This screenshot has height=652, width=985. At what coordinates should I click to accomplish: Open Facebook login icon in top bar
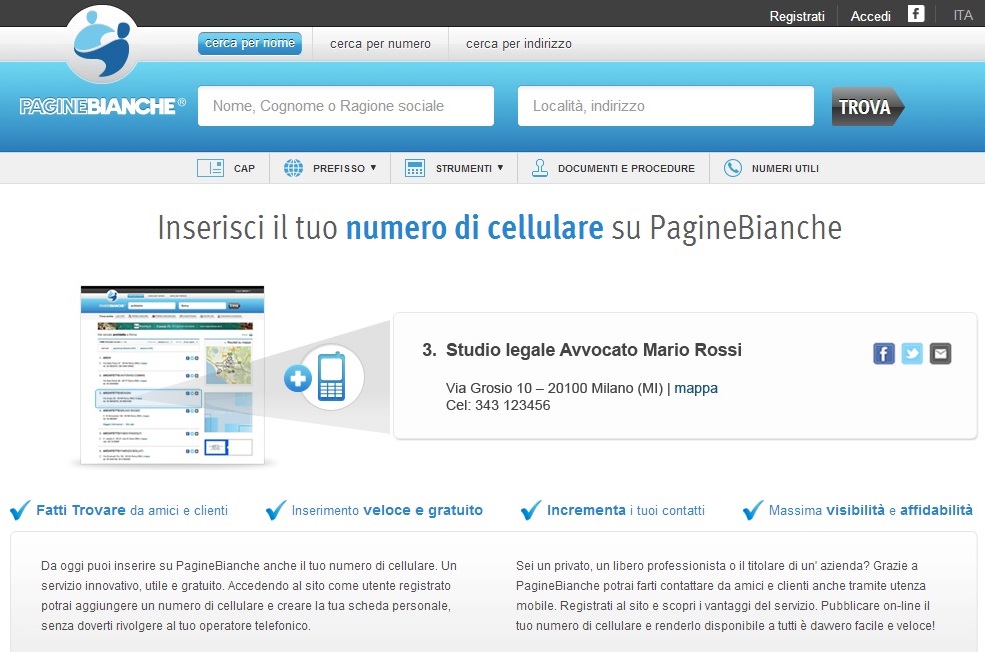pyautogui.click(x=916, y=14)
